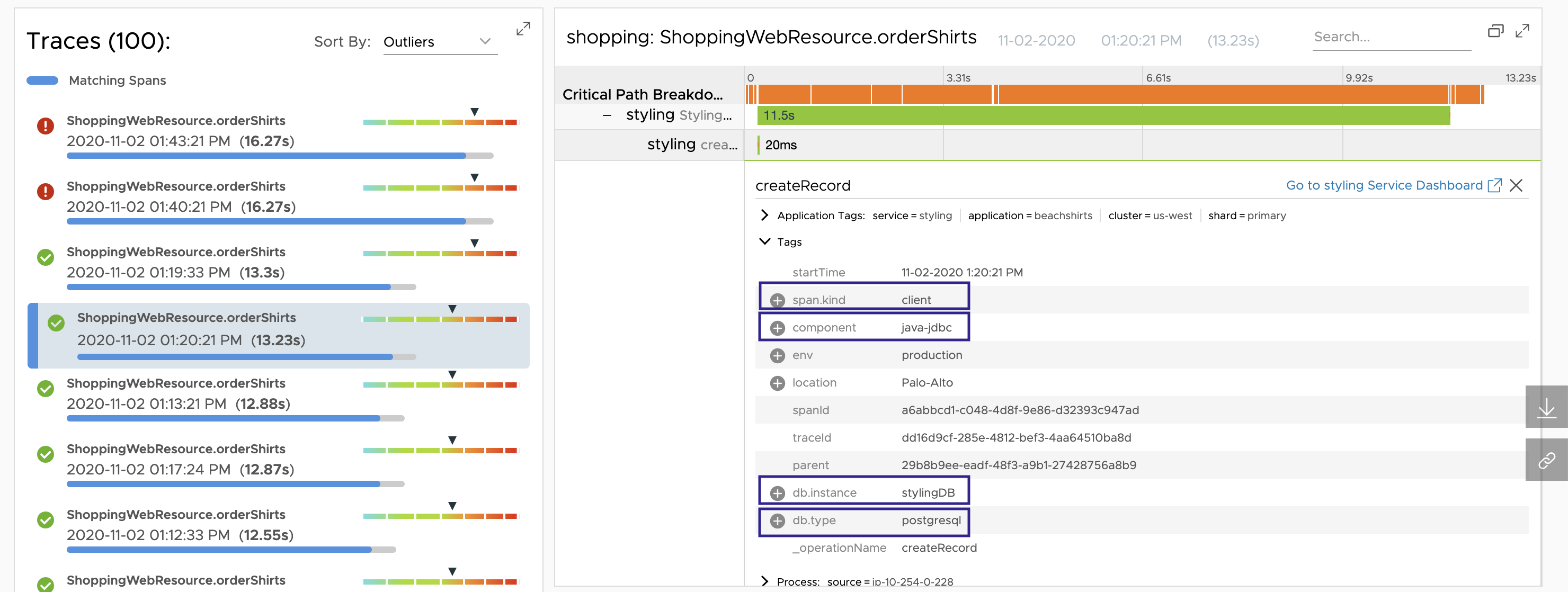
Task: Close the createRecord span details
Action: click(x=1516, y=185)
